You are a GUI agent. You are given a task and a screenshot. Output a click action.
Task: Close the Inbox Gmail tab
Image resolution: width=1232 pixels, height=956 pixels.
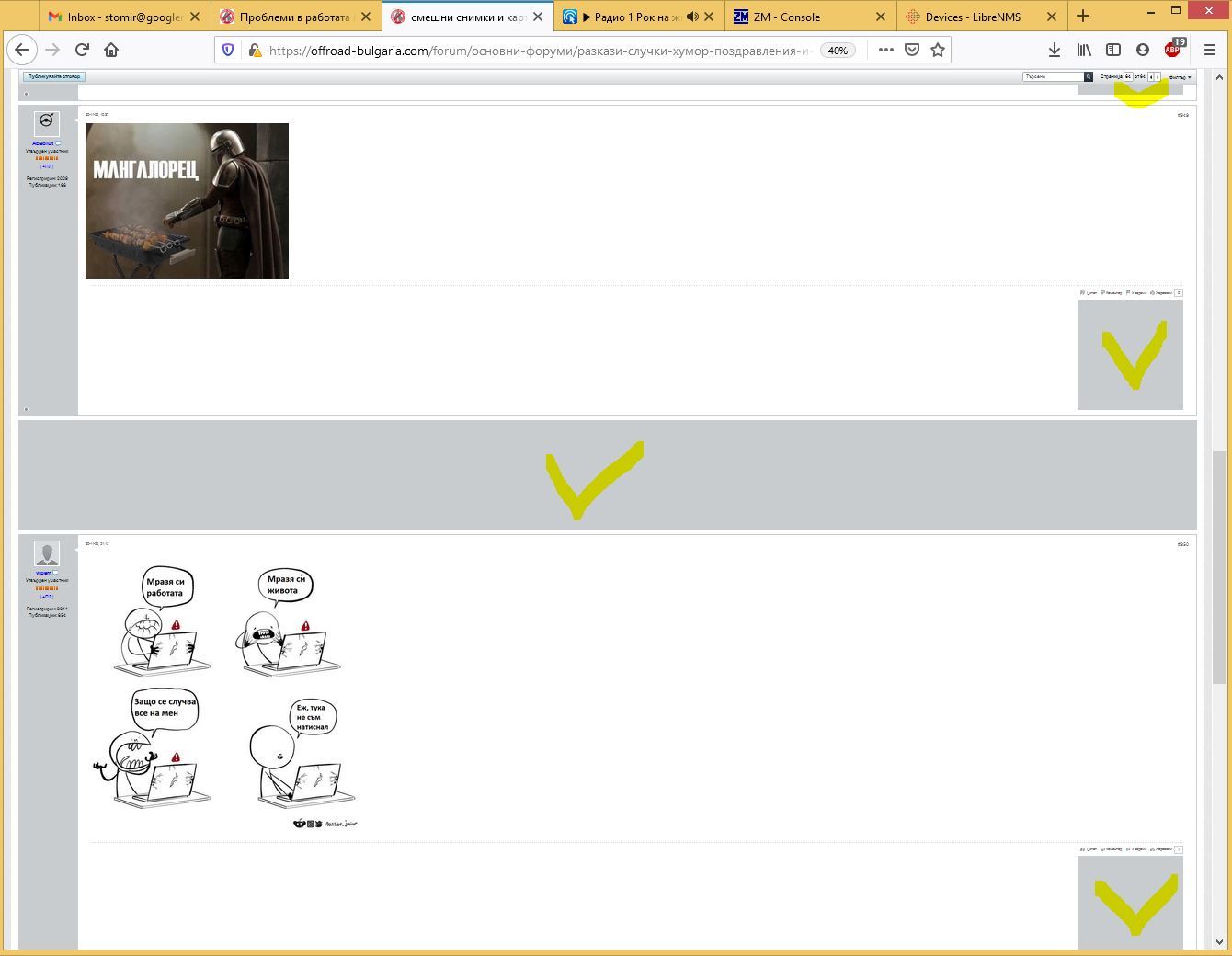coord(195,17)
